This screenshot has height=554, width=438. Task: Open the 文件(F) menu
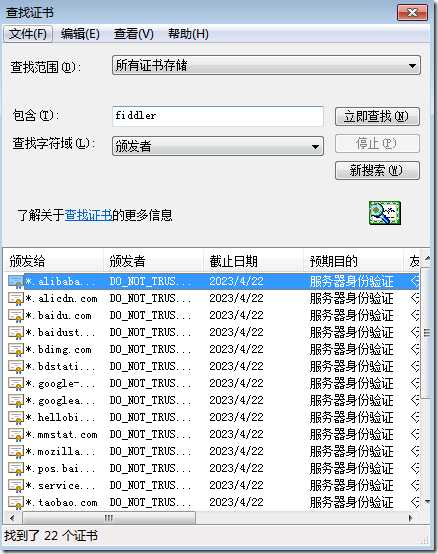pos(28,34)
